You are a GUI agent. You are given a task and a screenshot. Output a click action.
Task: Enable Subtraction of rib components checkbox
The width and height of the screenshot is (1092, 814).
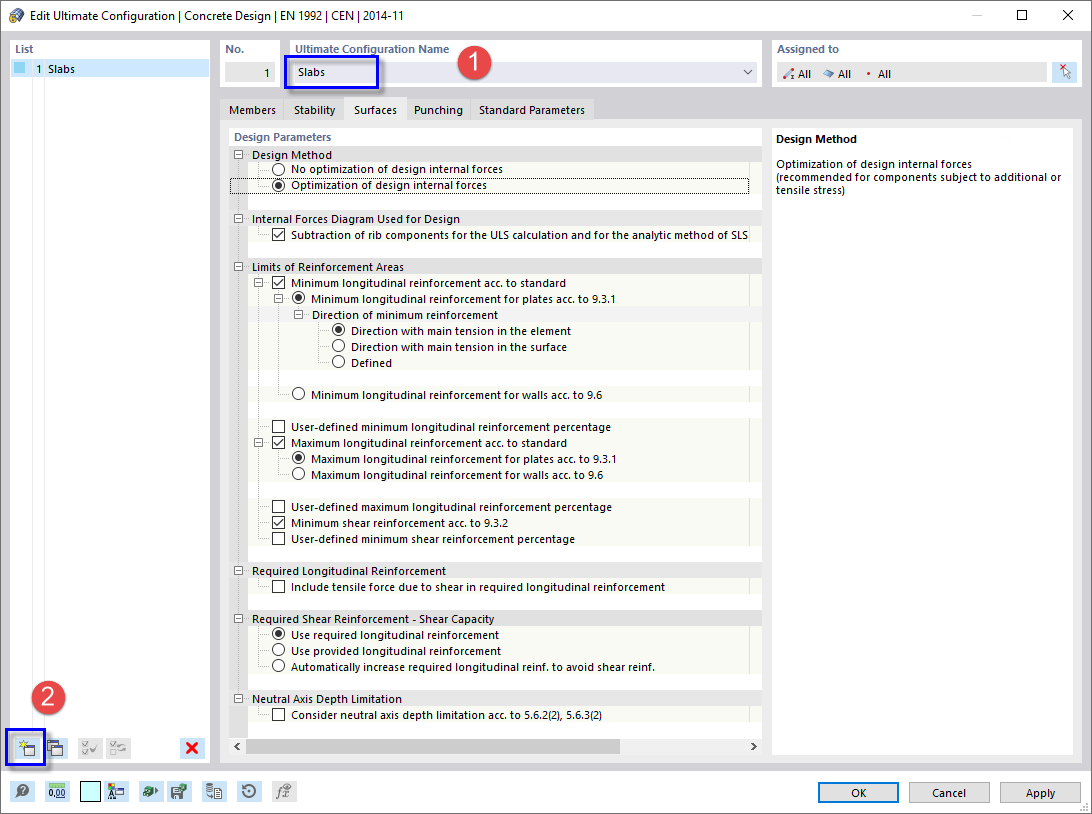point(278,234)
